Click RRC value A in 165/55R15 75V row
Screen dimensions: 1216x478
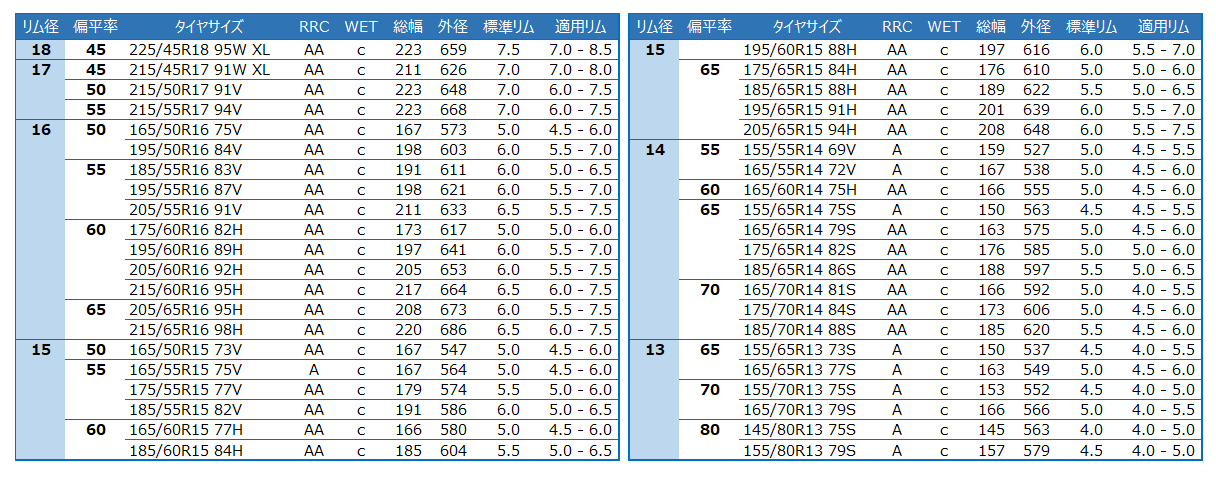tap(314, 369)
